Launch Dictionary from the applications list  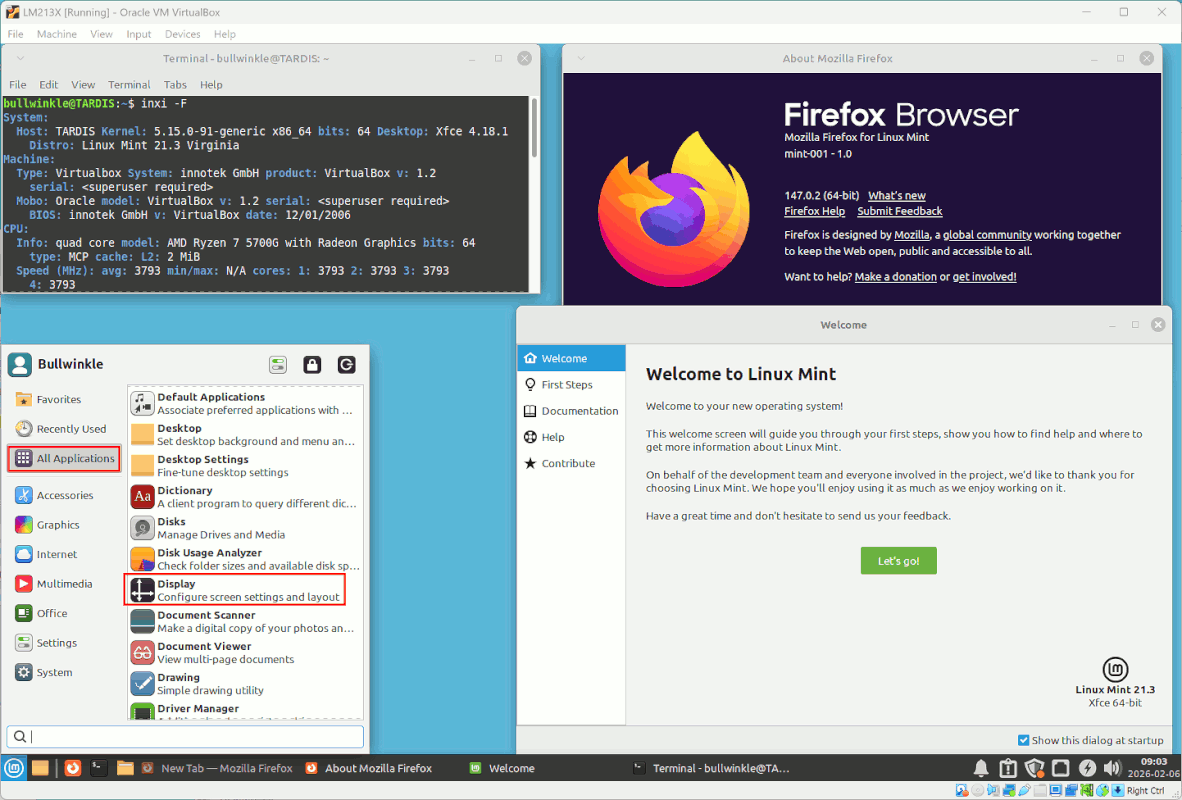click(246, 497)
